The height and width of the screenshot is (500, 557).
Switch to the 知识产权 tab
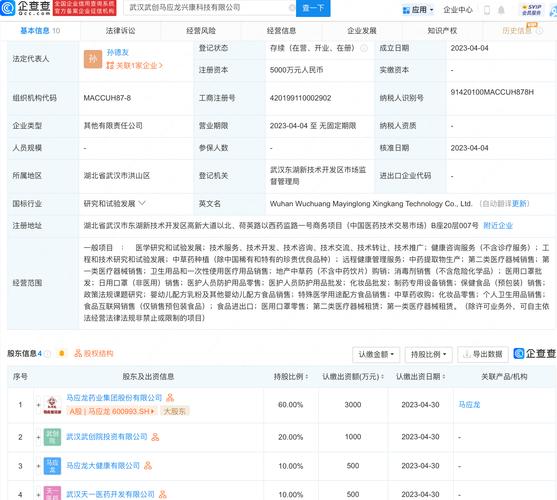tap(442, 31)
